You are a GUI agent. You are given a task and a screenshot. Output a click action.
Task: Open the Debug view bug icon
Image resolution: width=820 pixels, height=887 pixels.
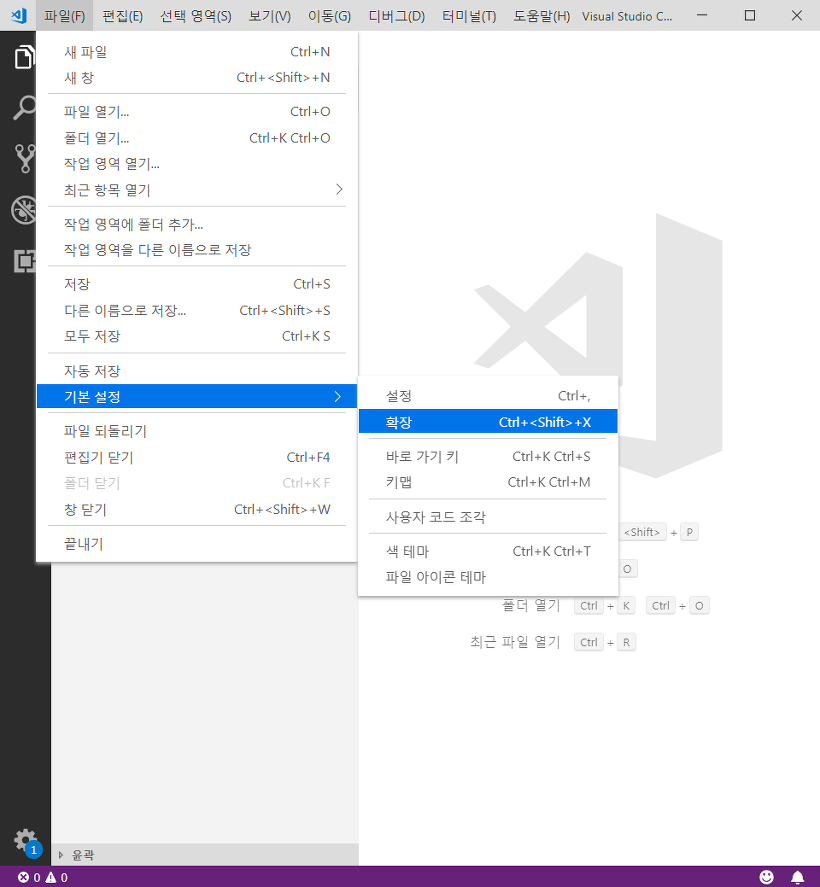click(24, 210)
